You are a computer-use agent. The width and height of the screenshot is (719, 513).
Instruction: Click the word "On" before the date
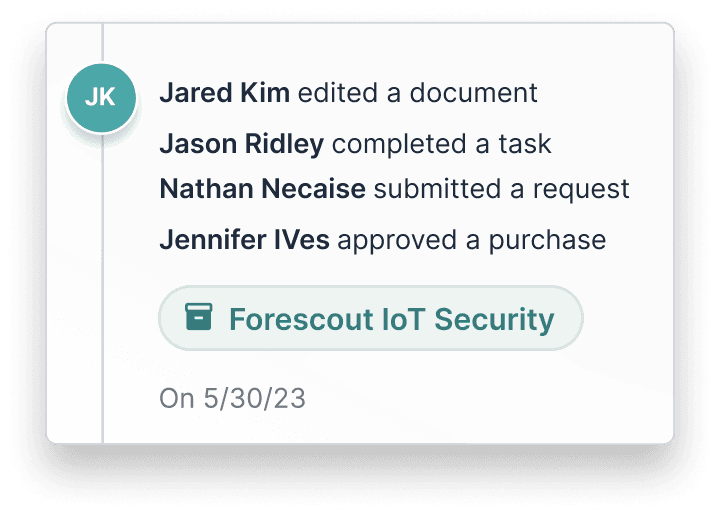pos(177,399)
